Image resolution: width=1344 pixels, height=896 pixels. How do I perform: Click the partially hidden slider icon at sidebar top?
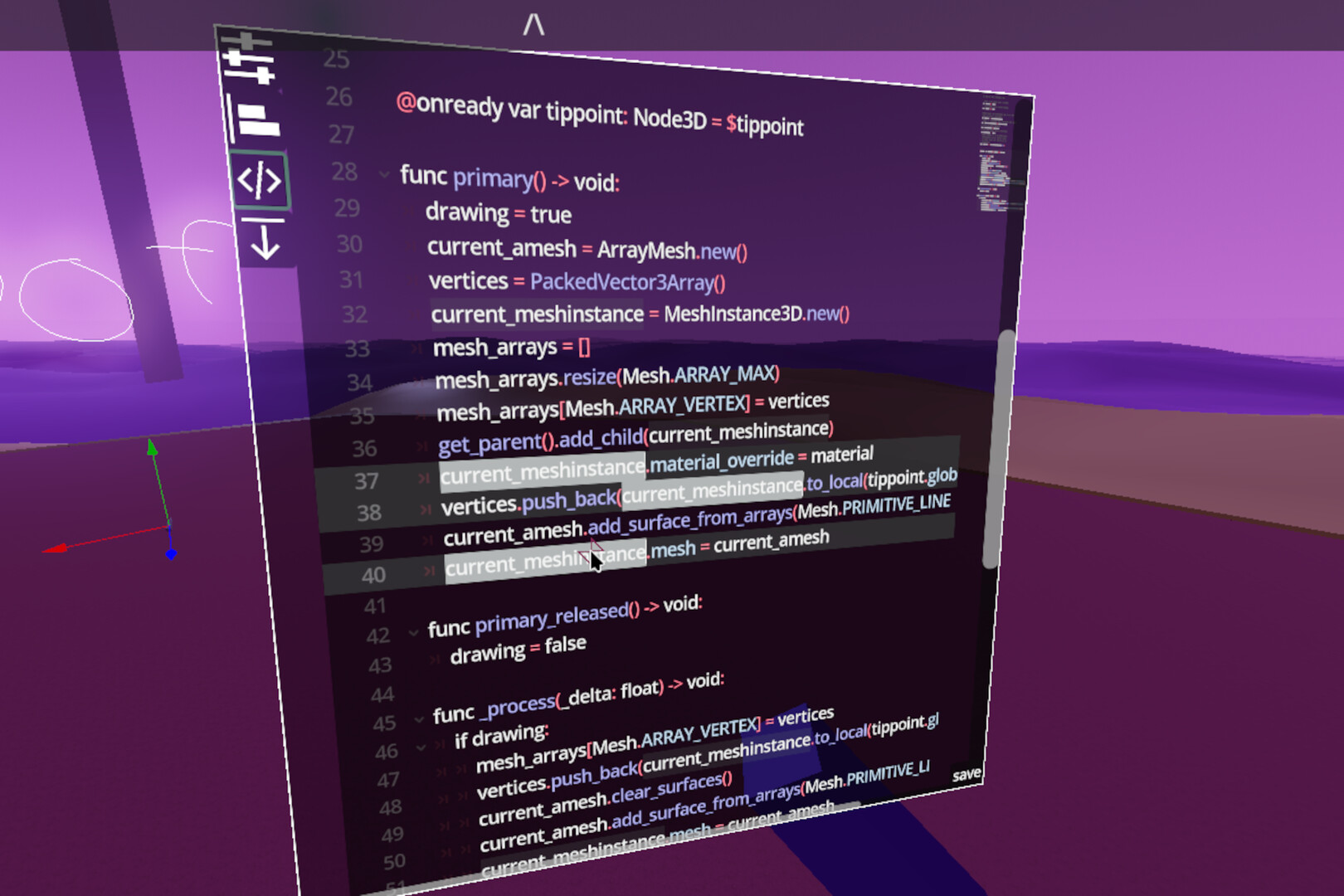(248, 40)
